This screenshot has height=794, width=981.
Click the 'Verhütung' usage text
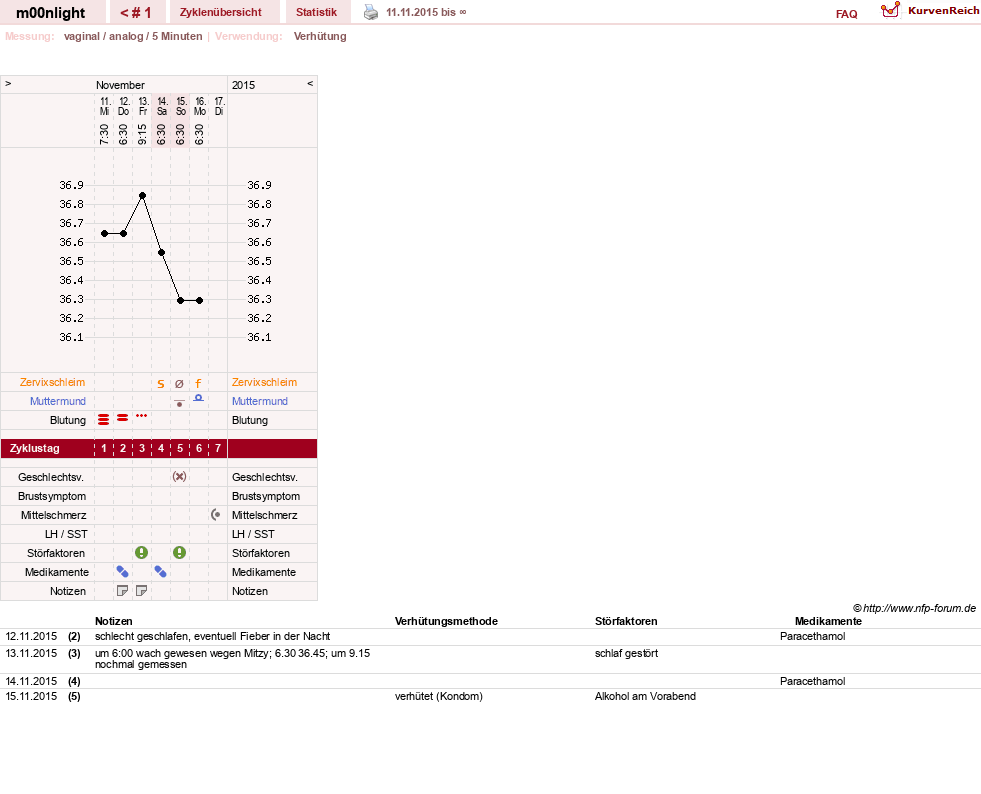[x=320, y=36]
